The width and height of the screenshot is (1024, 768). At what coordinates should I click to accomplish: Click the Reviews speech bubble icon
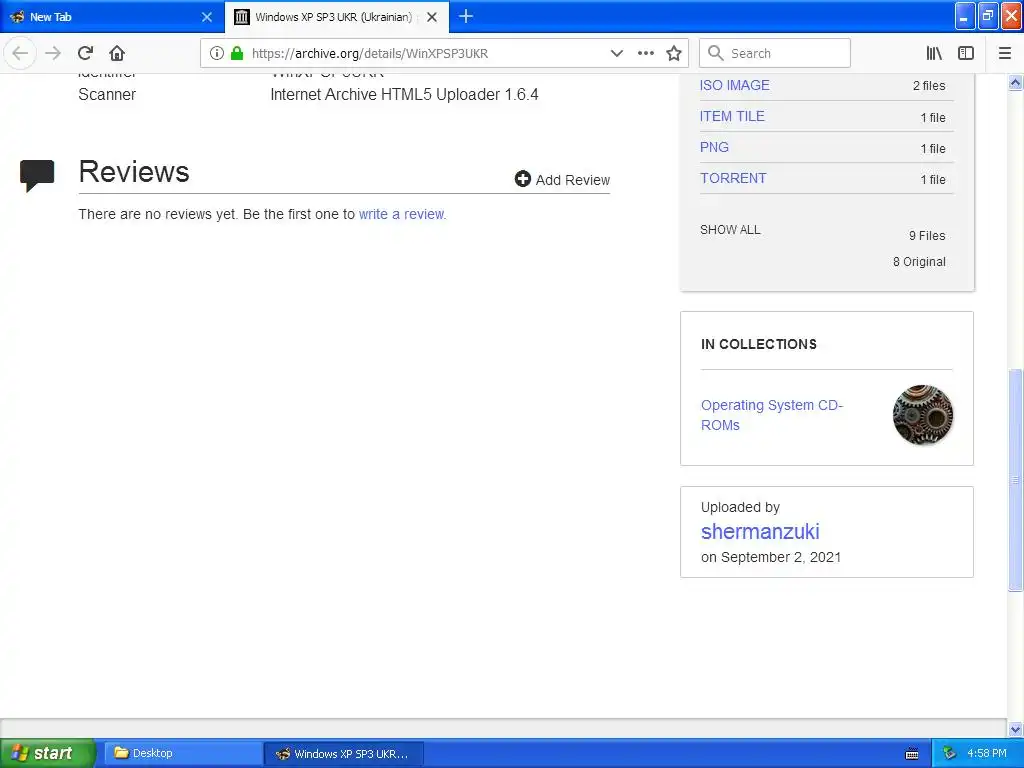tap(37, 175)
